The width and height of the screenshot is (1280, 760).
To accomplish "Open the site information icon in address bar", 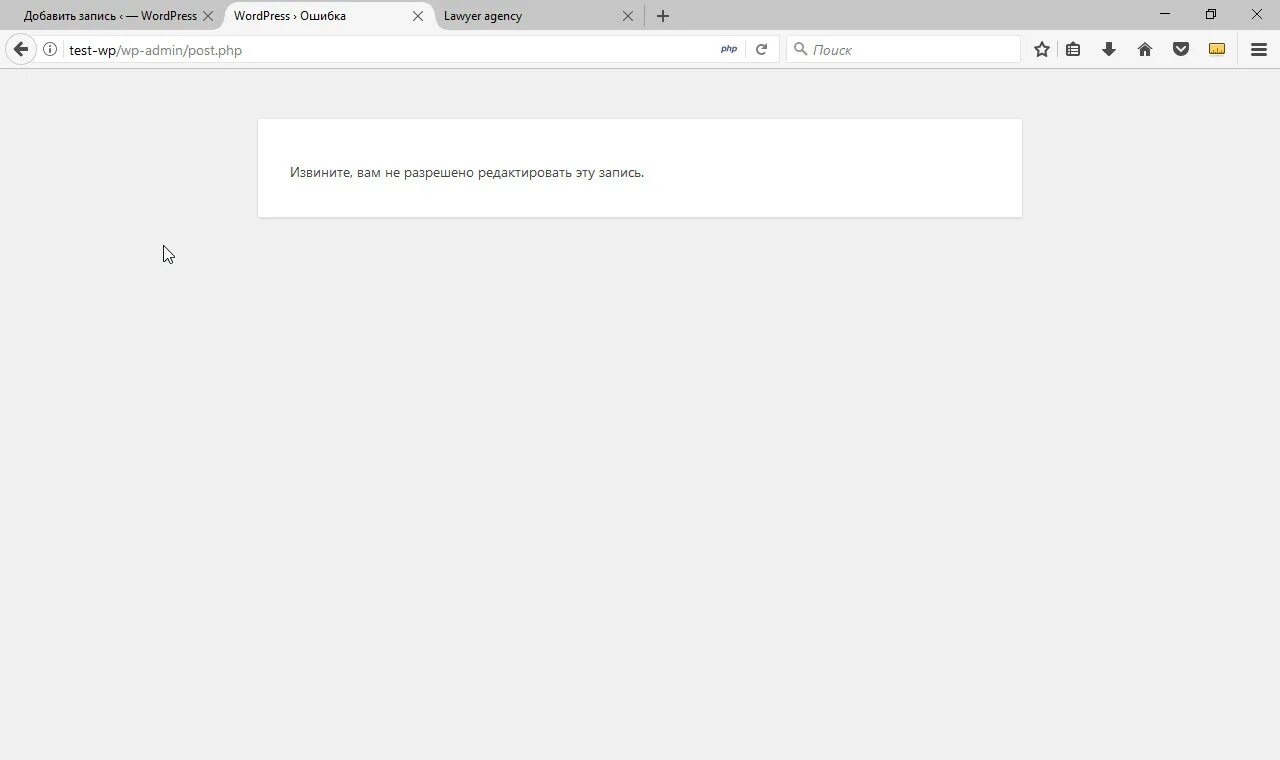I will click(50, 49).
